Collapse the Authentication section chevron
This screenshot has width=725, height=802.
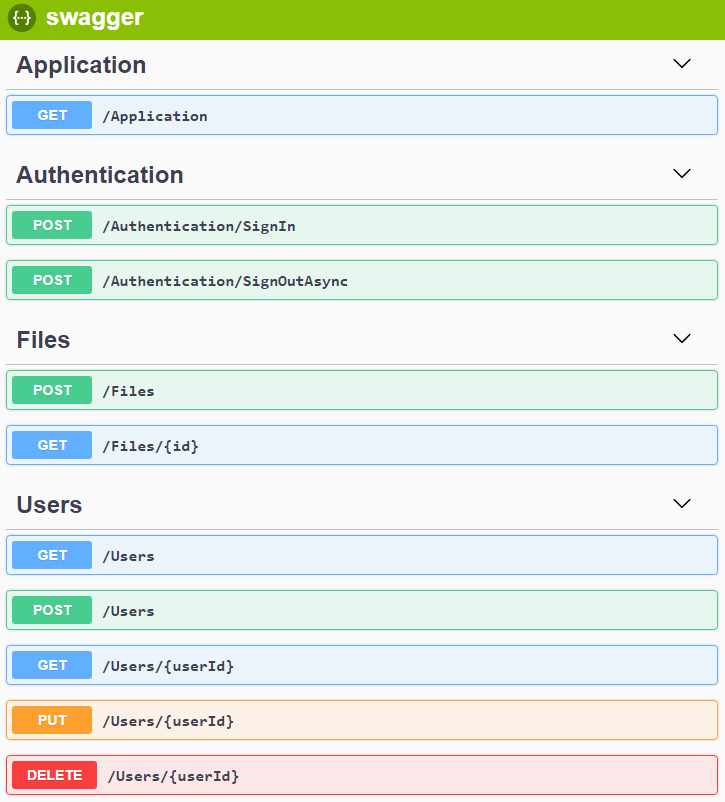(x=682, y=174)
